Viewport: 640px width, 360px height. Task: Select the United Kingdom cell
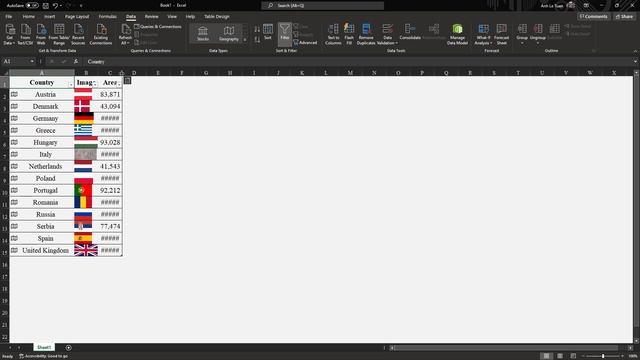point(42,250)
